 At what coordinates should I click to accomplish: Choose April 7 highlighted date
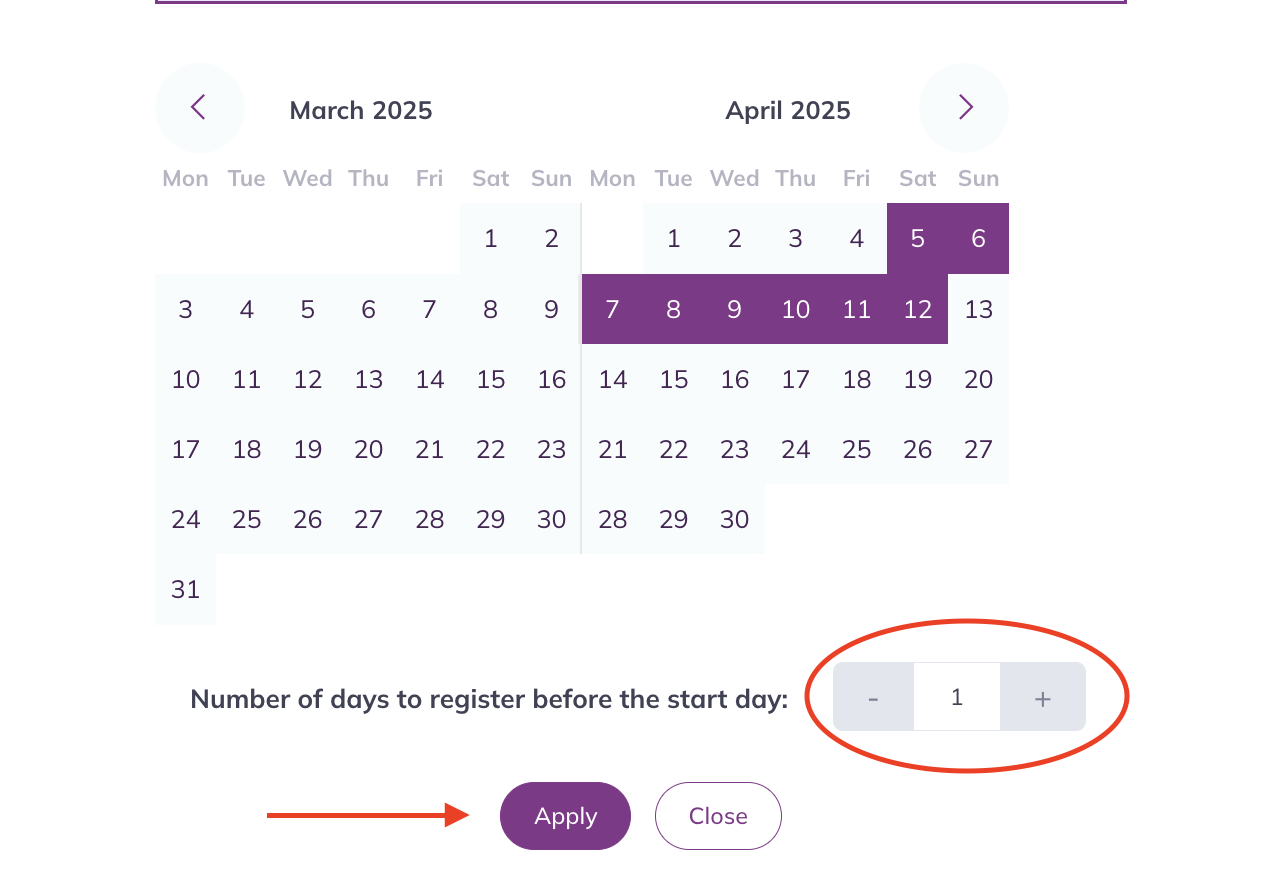[612, 309]
